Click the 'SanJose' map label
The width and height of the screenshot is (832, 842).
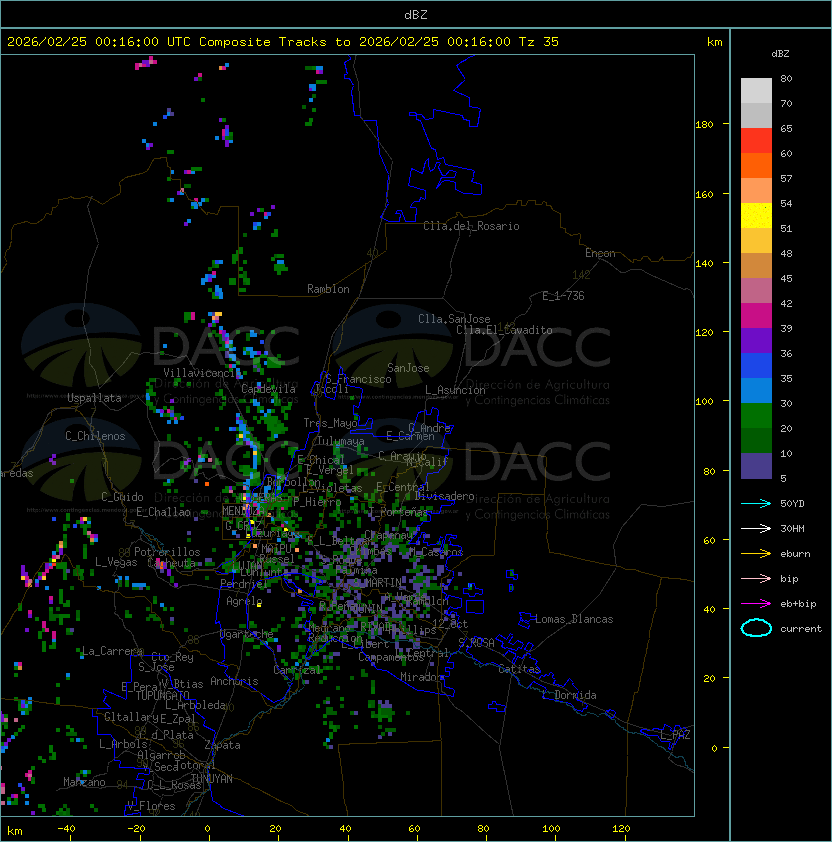pos(408,368)
